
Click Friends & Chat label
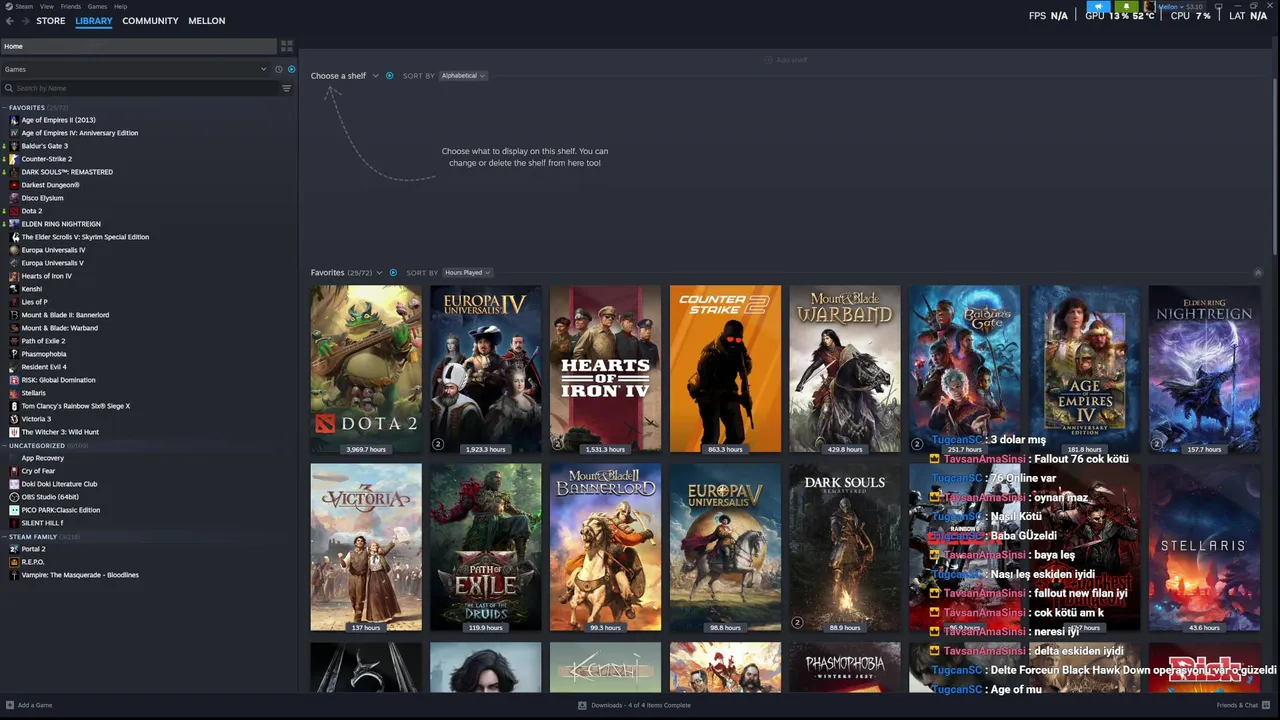(1238, 705)
